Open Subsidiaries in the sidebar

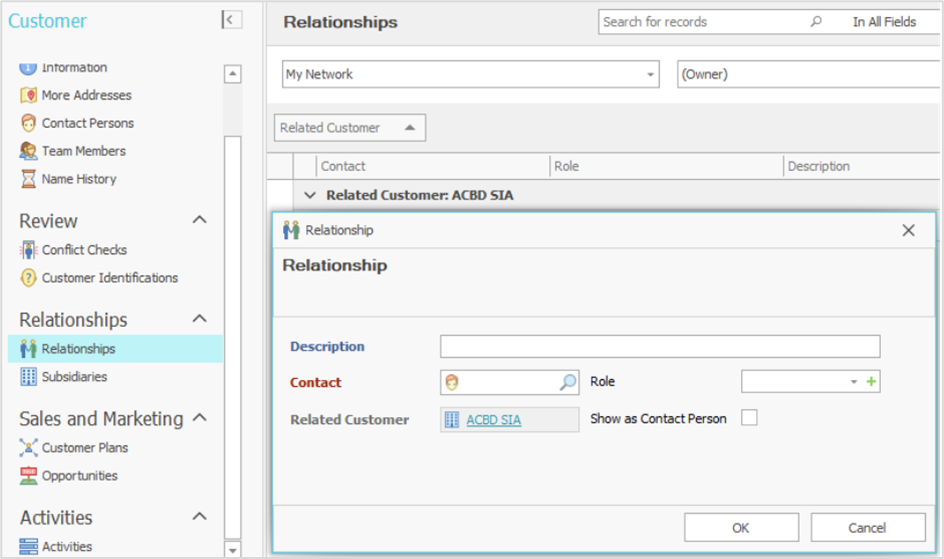(74, 377)
